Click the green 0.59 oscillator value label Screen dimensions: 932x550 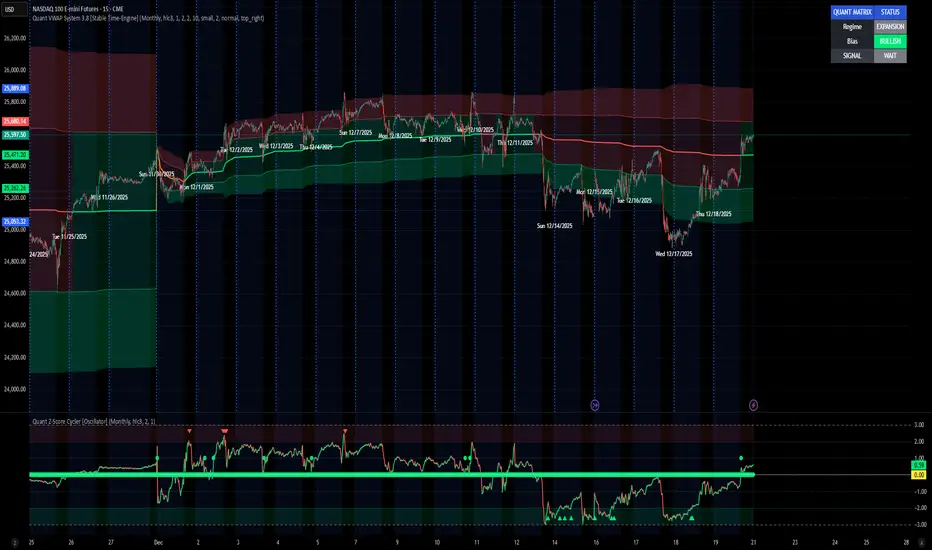point(918,465)
